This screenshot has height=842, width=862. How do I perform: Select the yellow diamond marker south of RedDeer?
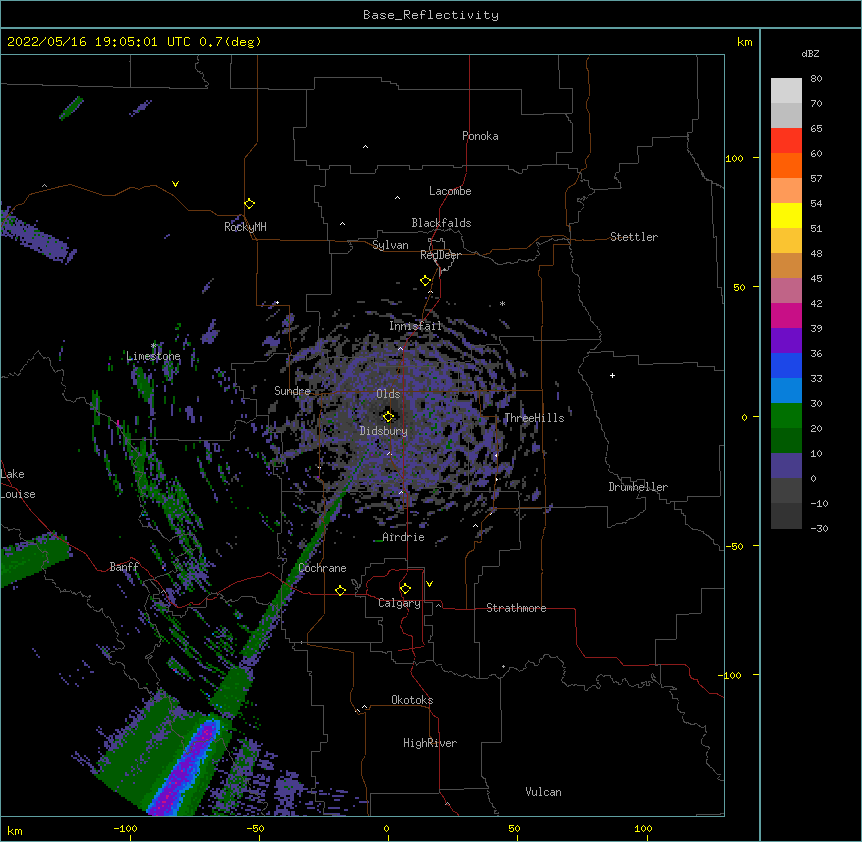click(x=425, y=281)
